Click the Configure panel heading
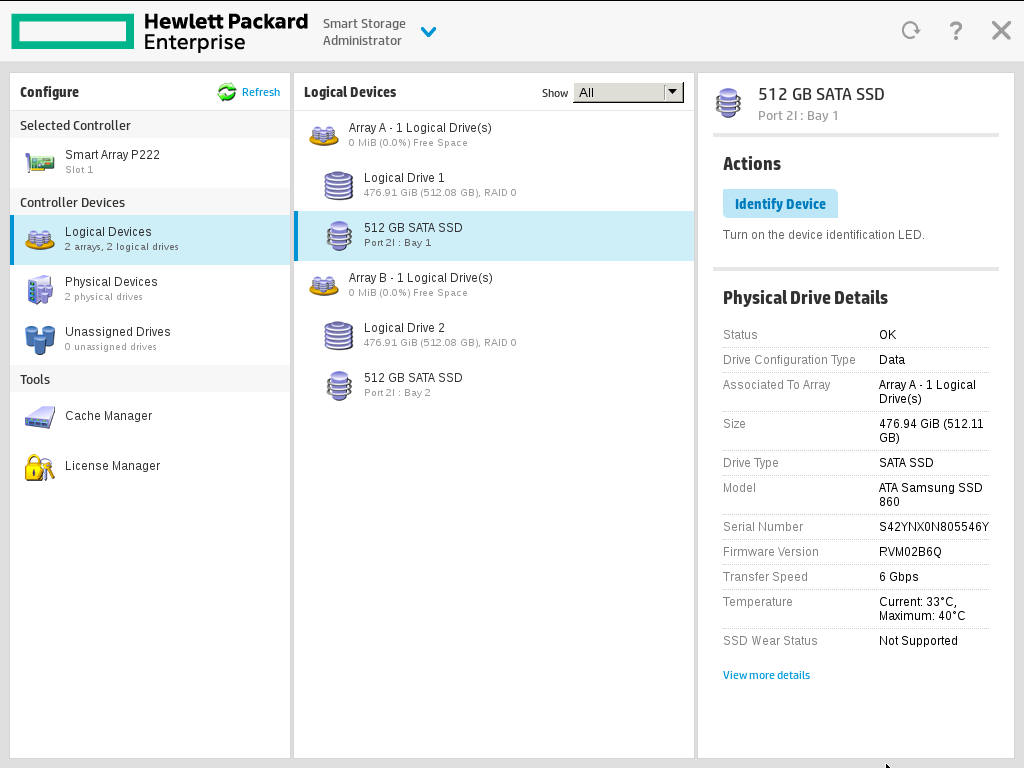The image size is (1024, 768). tap(49, 92)
